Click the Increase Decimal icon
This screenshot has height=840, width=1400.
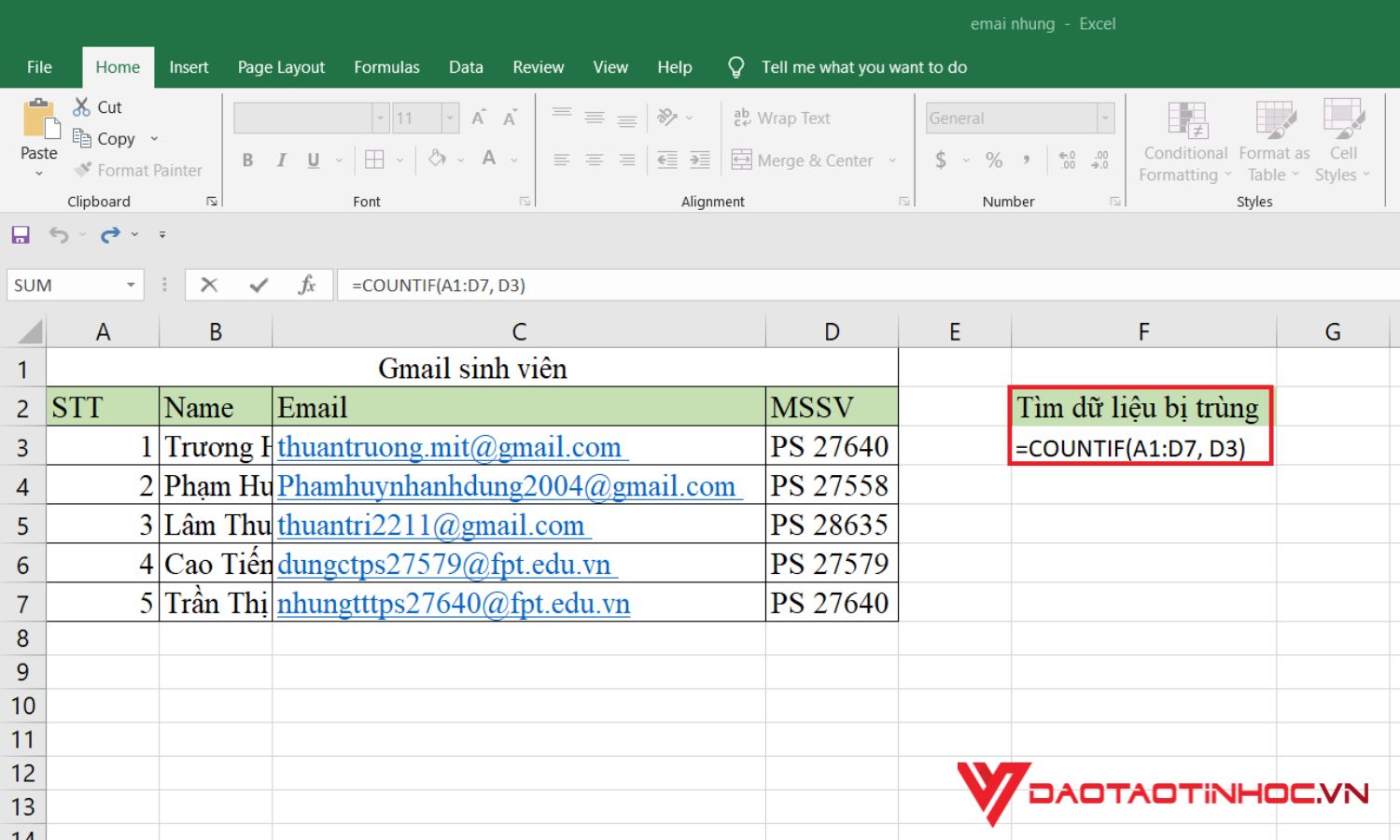[1068, 160]
